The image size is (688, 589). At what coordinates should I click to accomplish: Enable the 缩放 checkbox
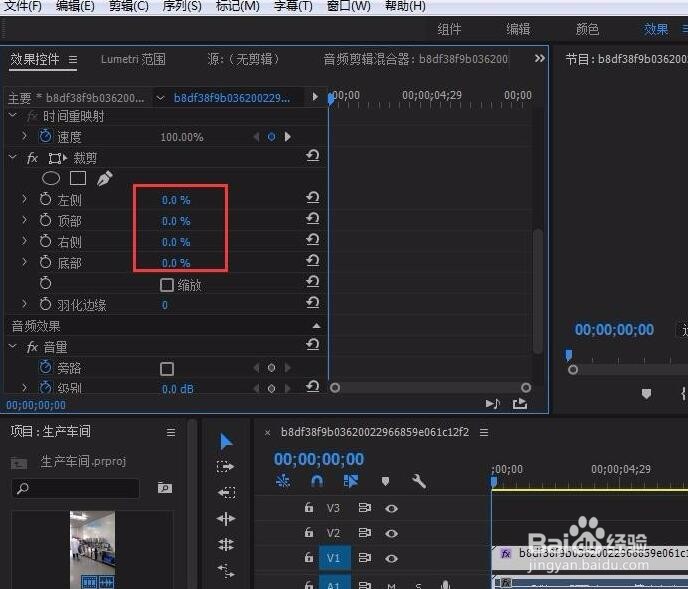click(167, 285)
